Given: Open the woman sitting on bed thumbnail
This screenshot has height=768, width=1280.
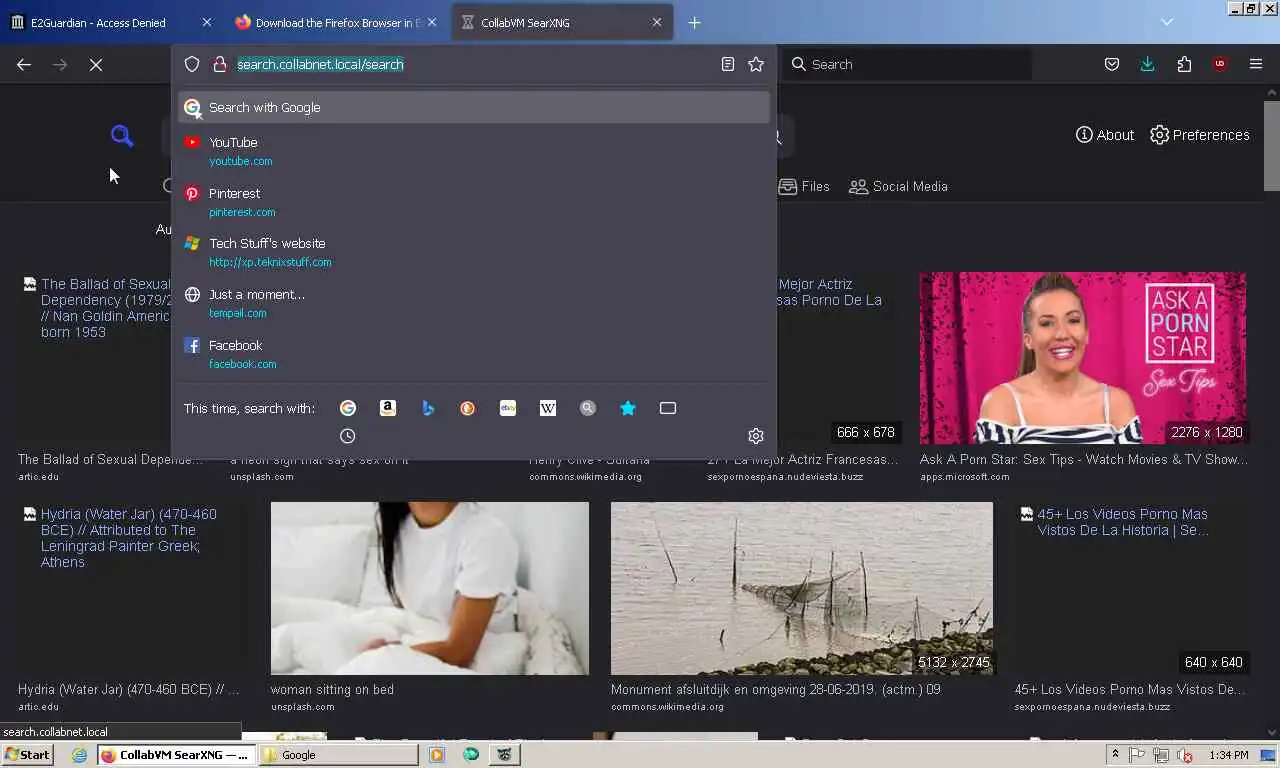Looking at the screenshot, I should tap(430, 588).
